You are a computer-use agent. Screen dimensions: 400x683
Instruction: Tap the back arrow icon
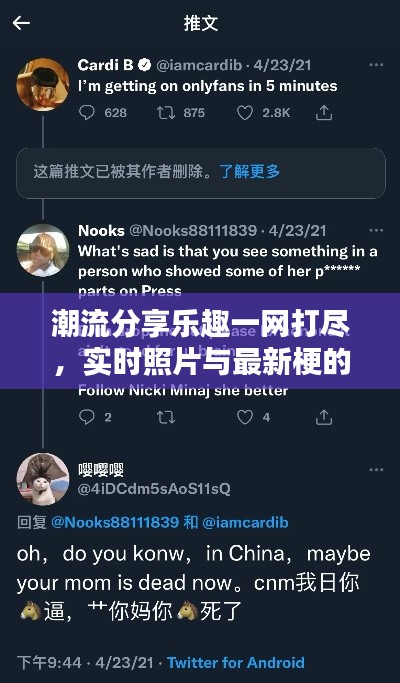point(21,23)
